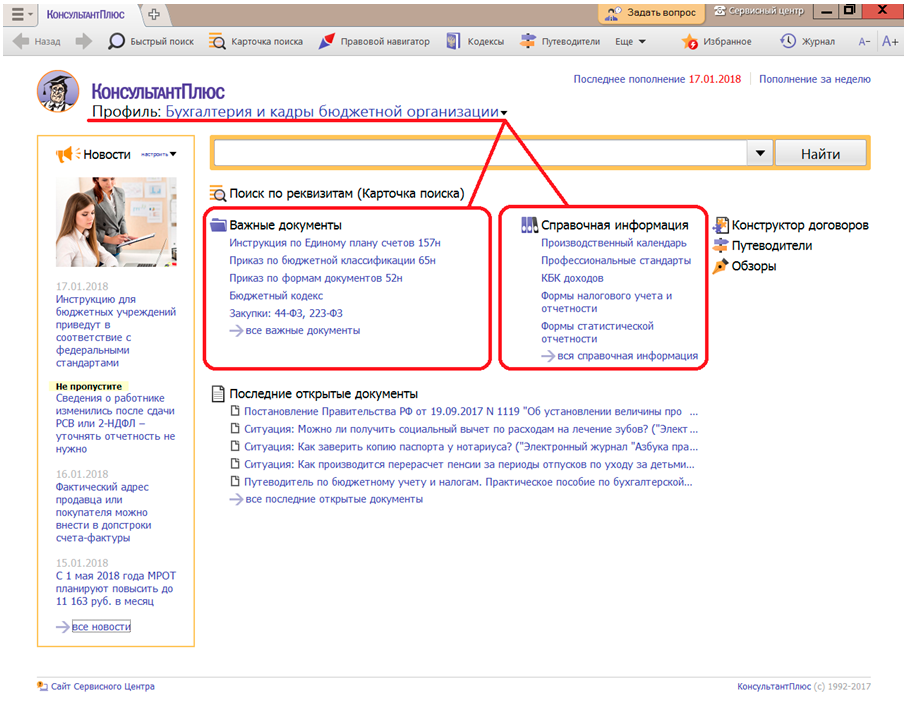Open the Журнал history

point(807,42)
